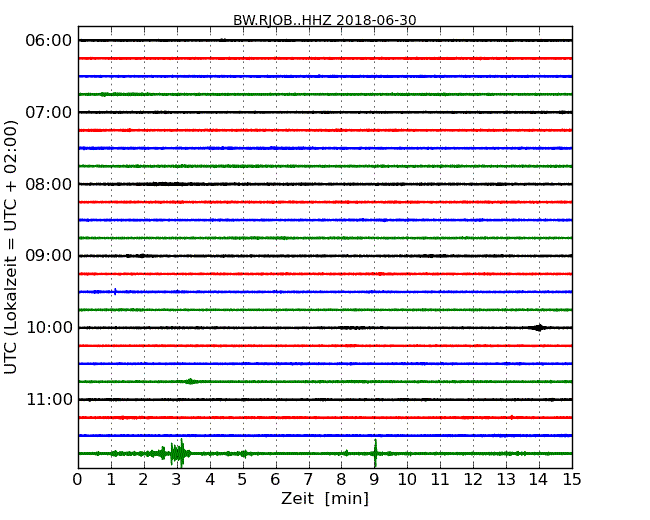Select the 11:00 time label

(49, 399)
